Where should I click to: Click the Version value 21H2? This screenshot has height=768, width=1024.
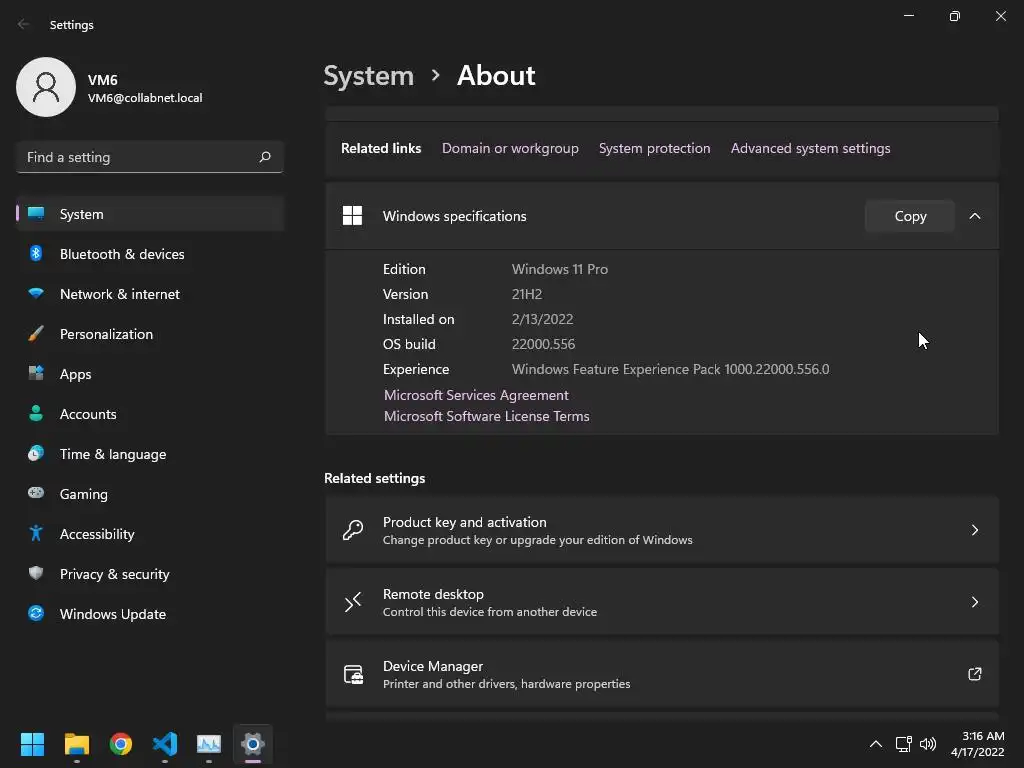527,294
